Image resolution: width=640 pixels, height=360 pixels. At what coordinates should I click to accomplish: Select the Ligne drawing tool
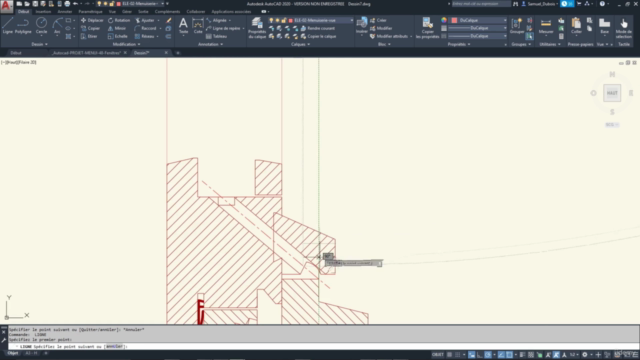coord(7,25)
